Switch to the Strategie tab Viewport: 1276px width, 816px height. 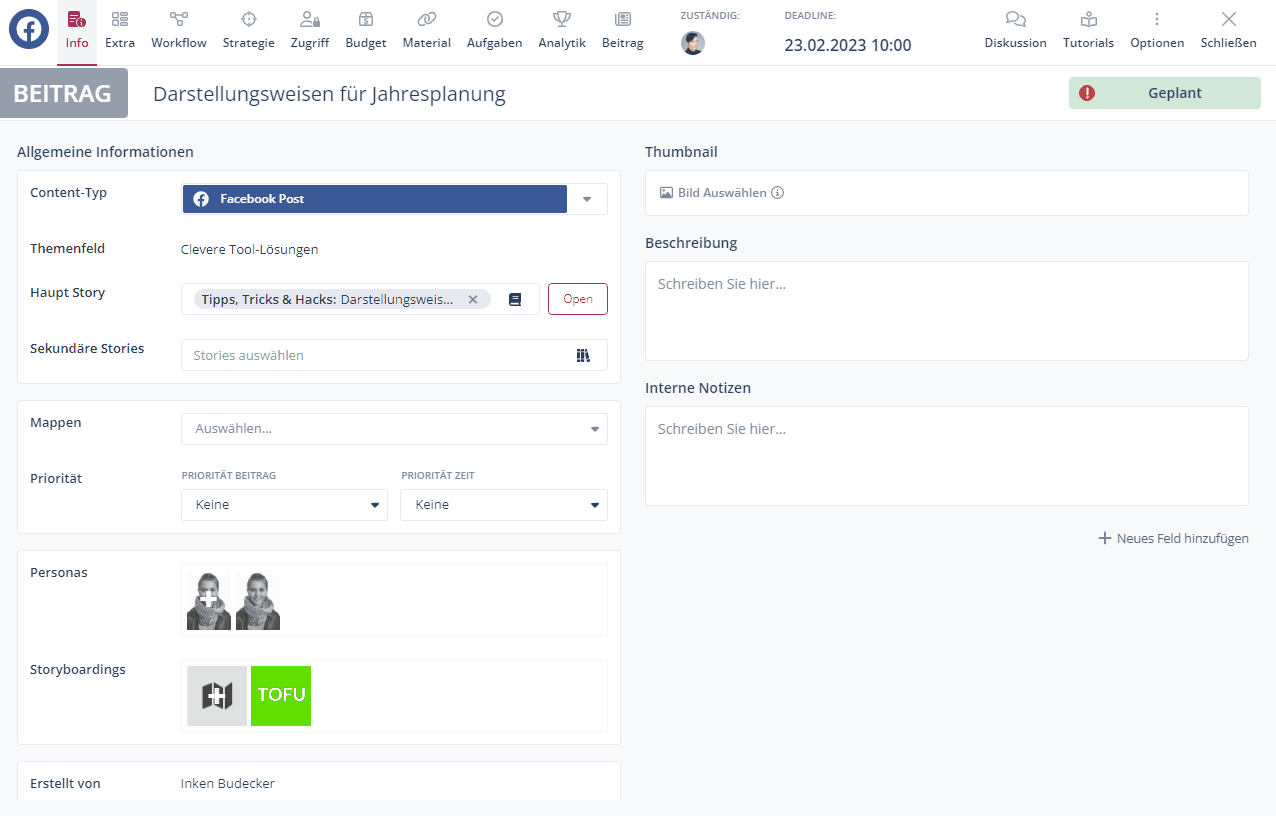click(x=248, y=30)
